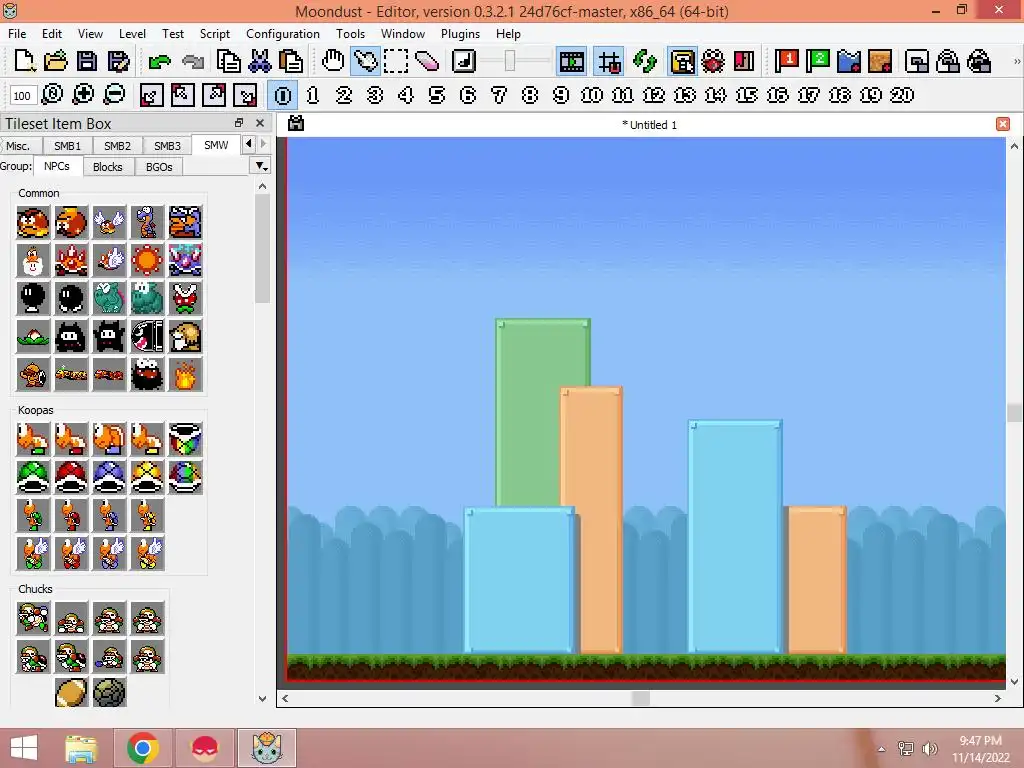1024x768 pixels.
Task: Toggle grid snap hash icon
Action: [x=609, y=61]
